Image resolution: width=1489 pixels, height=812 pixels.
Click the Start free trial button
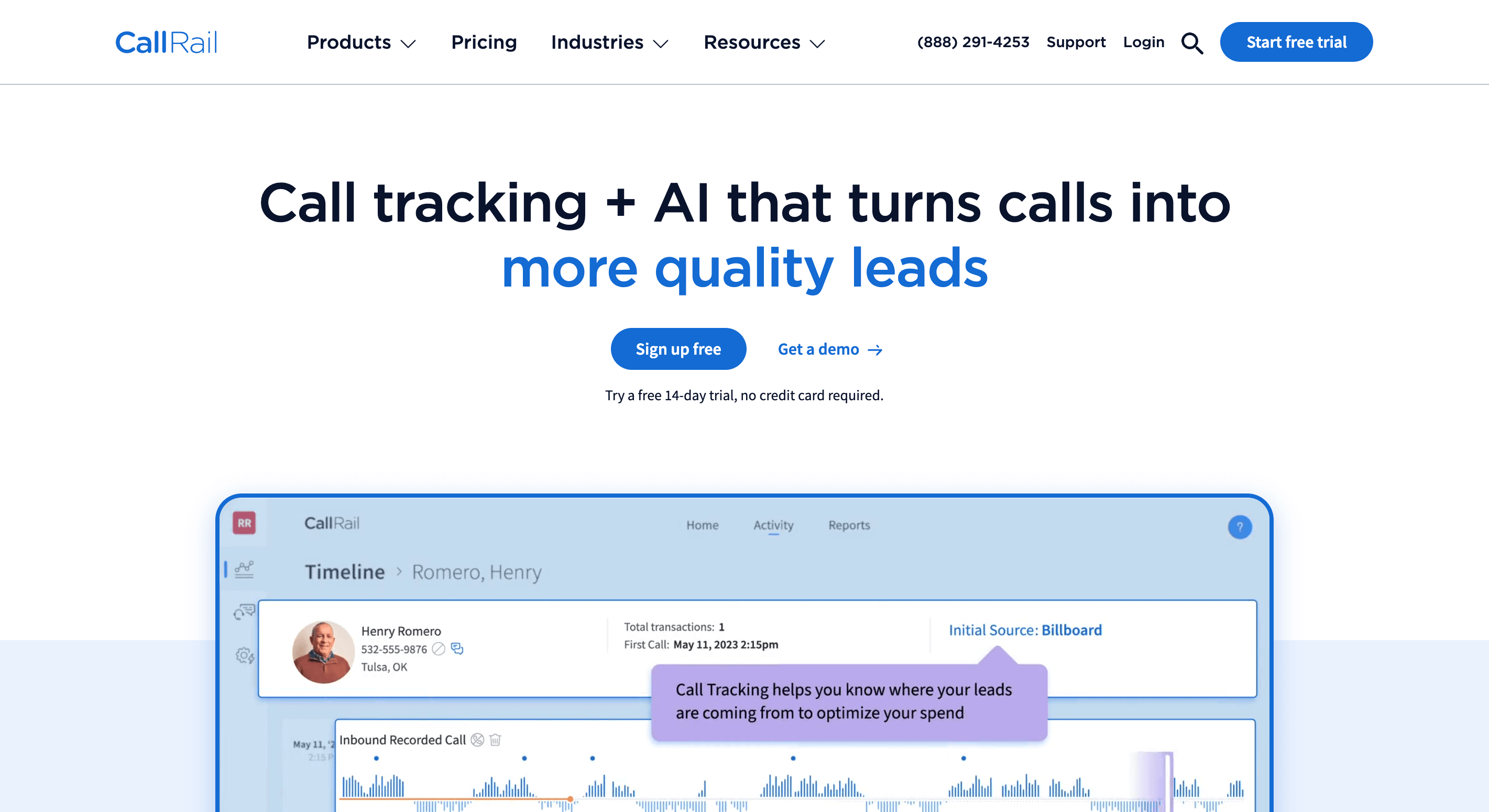tap(1296, 42)
